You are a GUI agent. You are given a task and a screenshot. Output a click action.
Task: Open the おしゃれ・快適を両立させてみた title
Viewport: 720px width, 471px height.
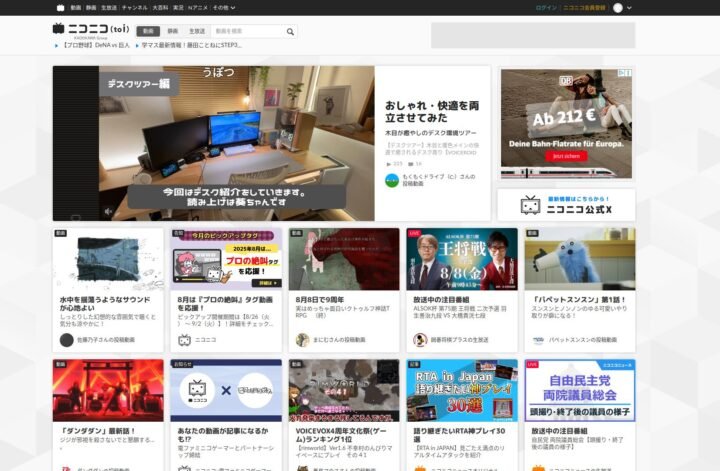coord(432,112)
